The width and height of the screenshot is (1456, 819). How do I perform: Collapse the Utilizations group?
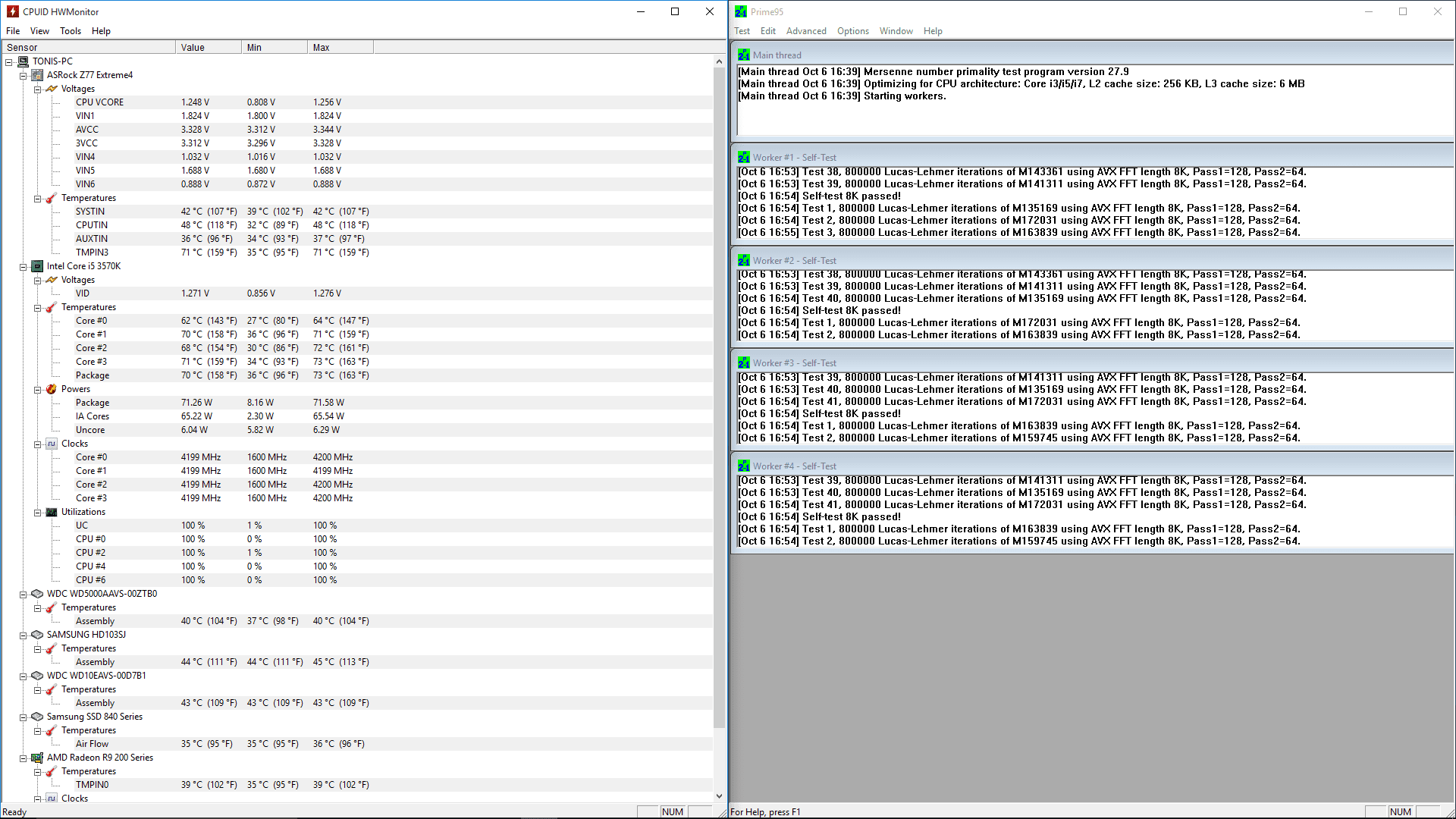38,513
